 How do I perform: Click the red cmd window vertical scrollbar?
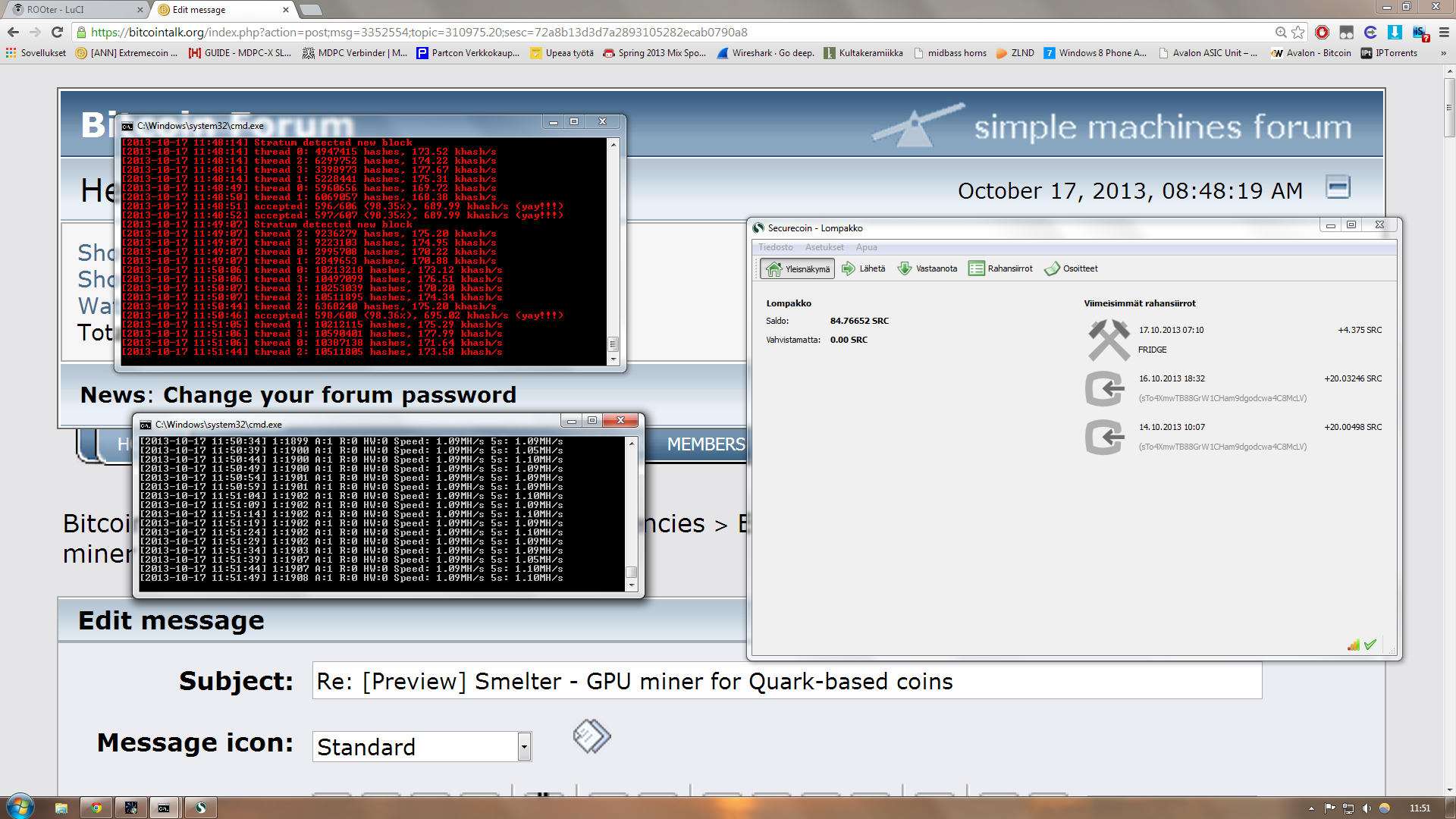coord(613,252)
